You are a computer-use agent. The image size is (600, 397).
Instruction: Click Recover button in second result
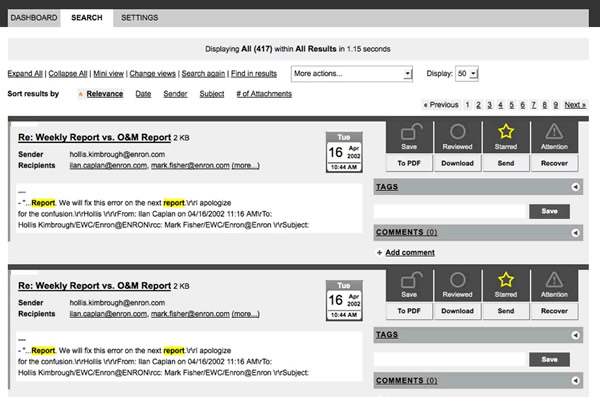click(554, 311)
